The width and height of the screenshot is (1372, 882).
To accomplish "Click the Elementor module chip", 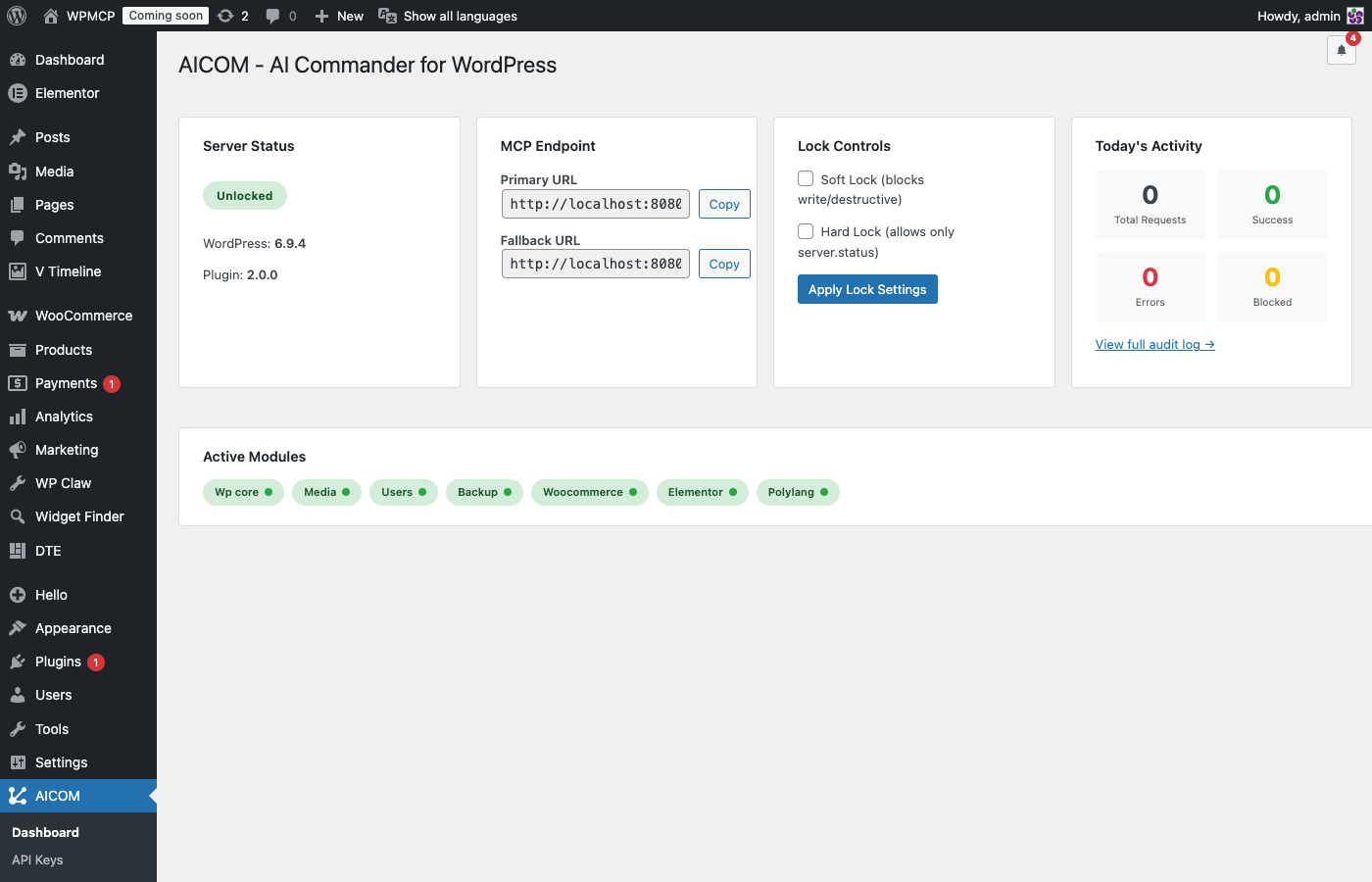I will (x=703, y=492).
